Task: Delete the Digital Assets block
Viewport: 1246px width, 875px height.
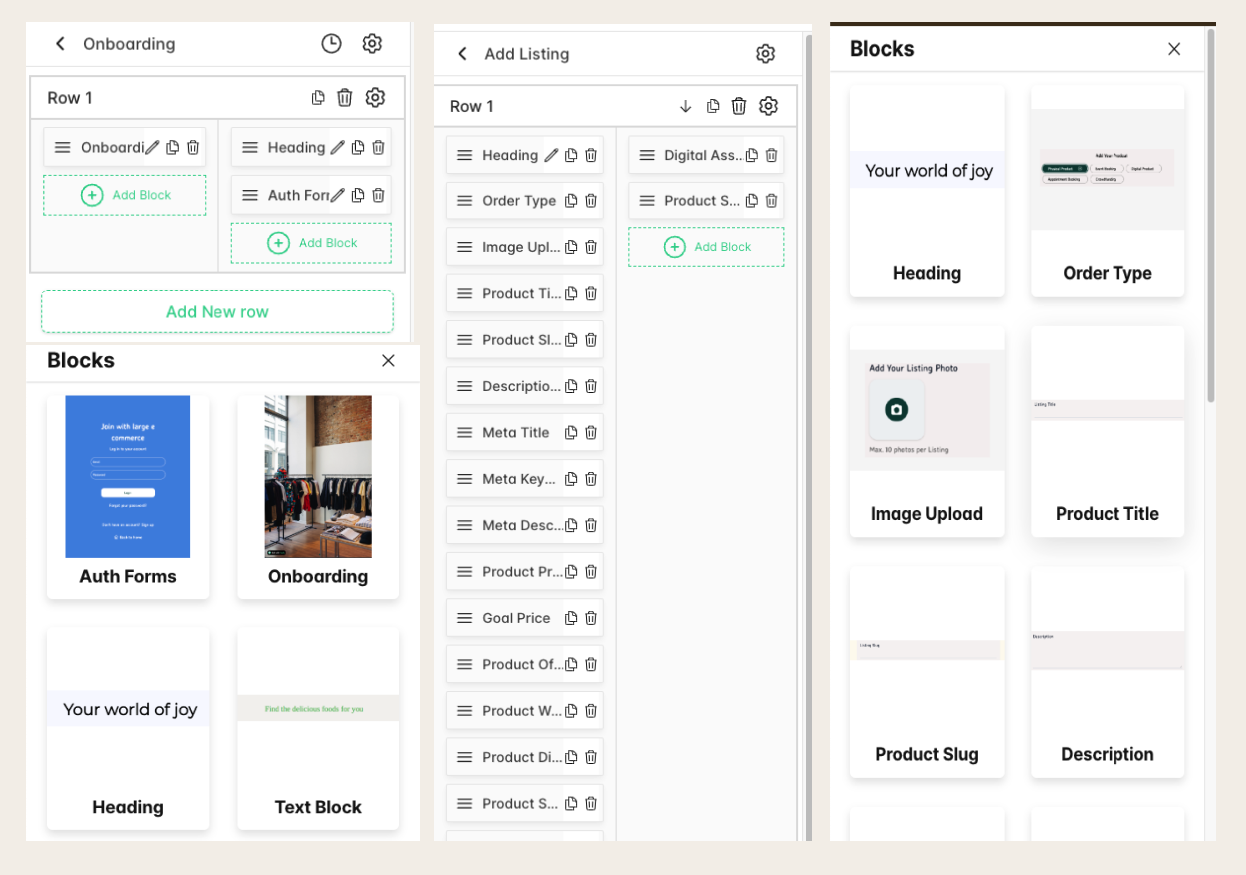Action: point(771,155)
